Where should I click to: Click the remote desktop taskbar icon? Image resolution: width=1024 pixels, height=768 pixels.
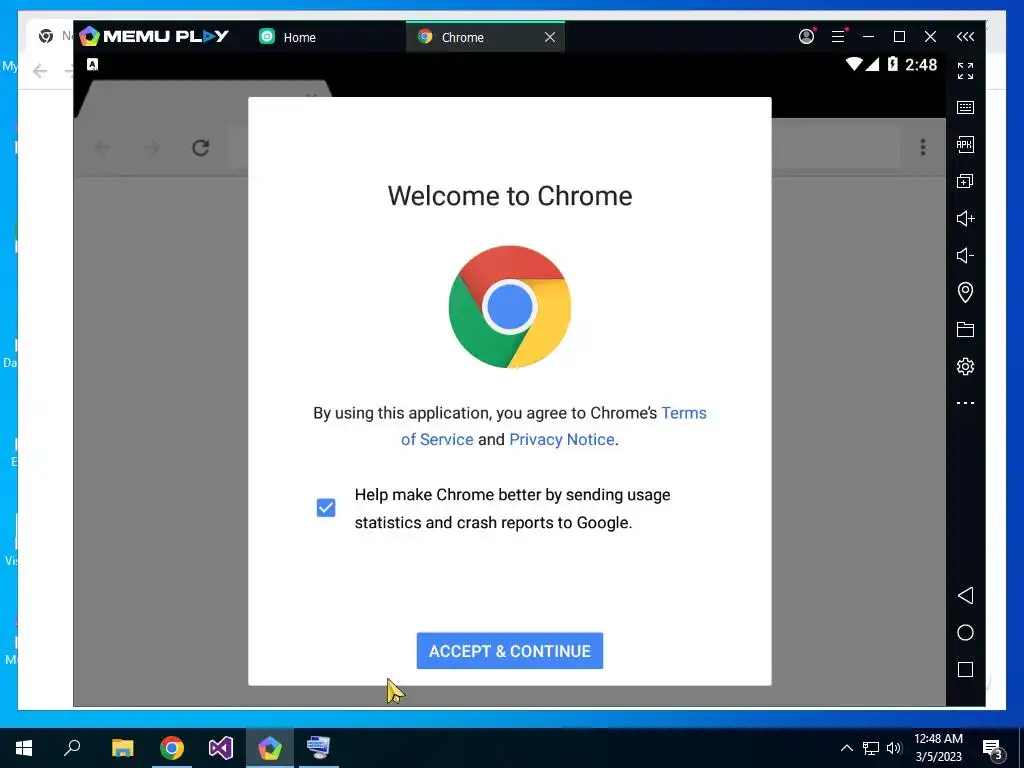319,747
